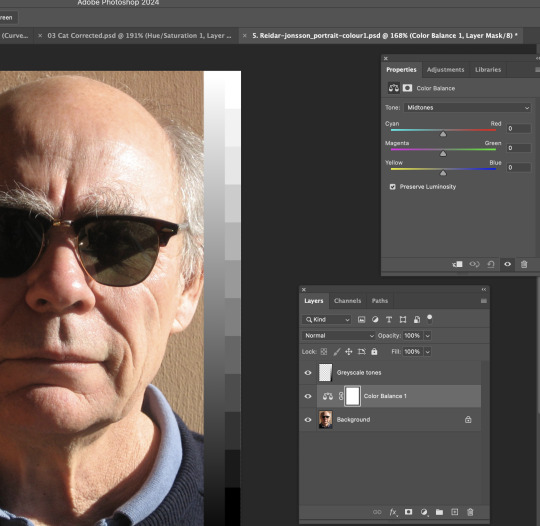The height and width of the screenshot is (526, 540).
Task: Lock image pixels brush icon
Action: [336, 352]
